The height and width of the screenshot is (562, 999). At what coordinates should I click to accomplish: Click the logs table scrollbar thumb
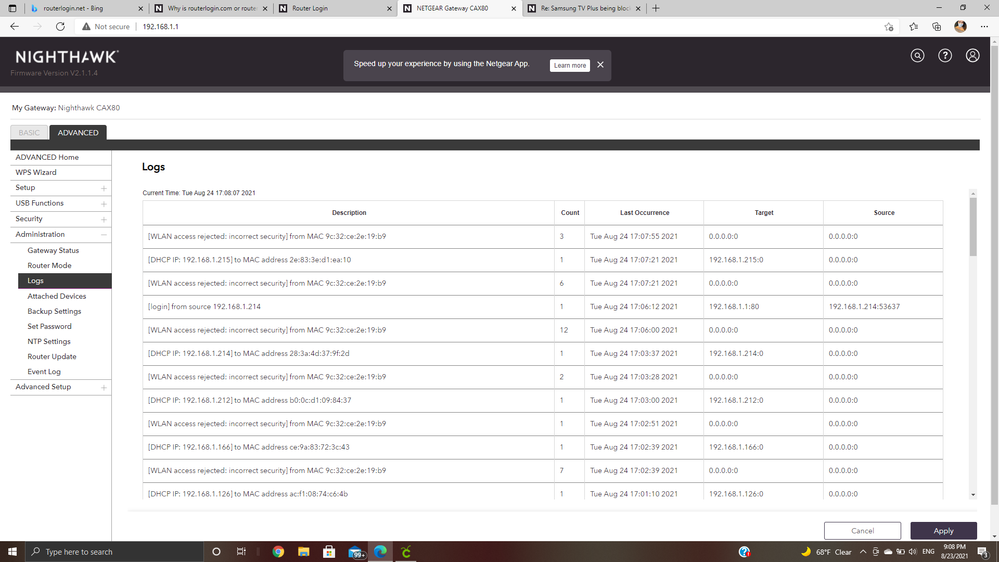pos(973,227)
